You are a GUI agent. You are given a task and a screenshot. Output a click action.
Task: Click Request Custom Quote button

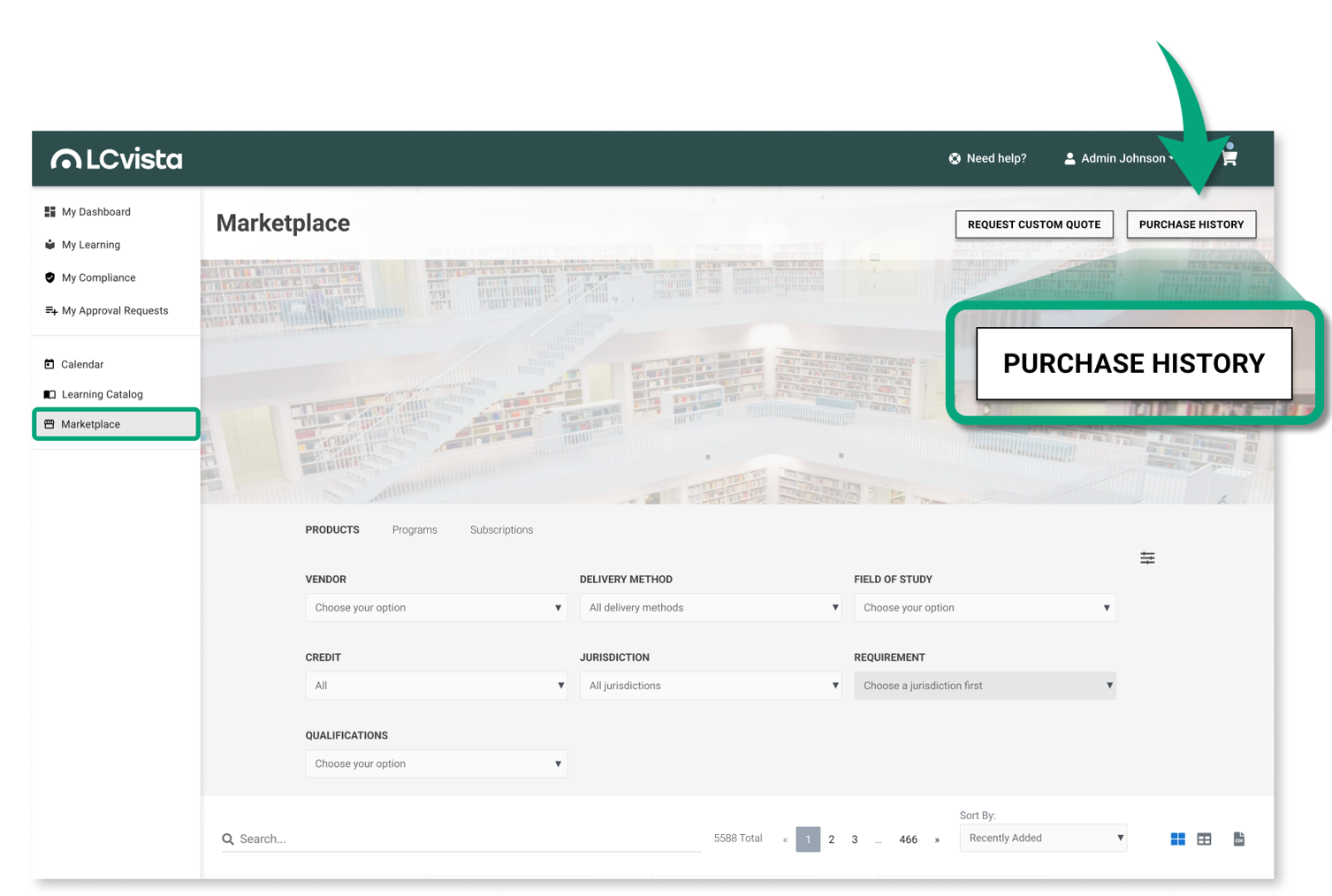pos(1033,224)
